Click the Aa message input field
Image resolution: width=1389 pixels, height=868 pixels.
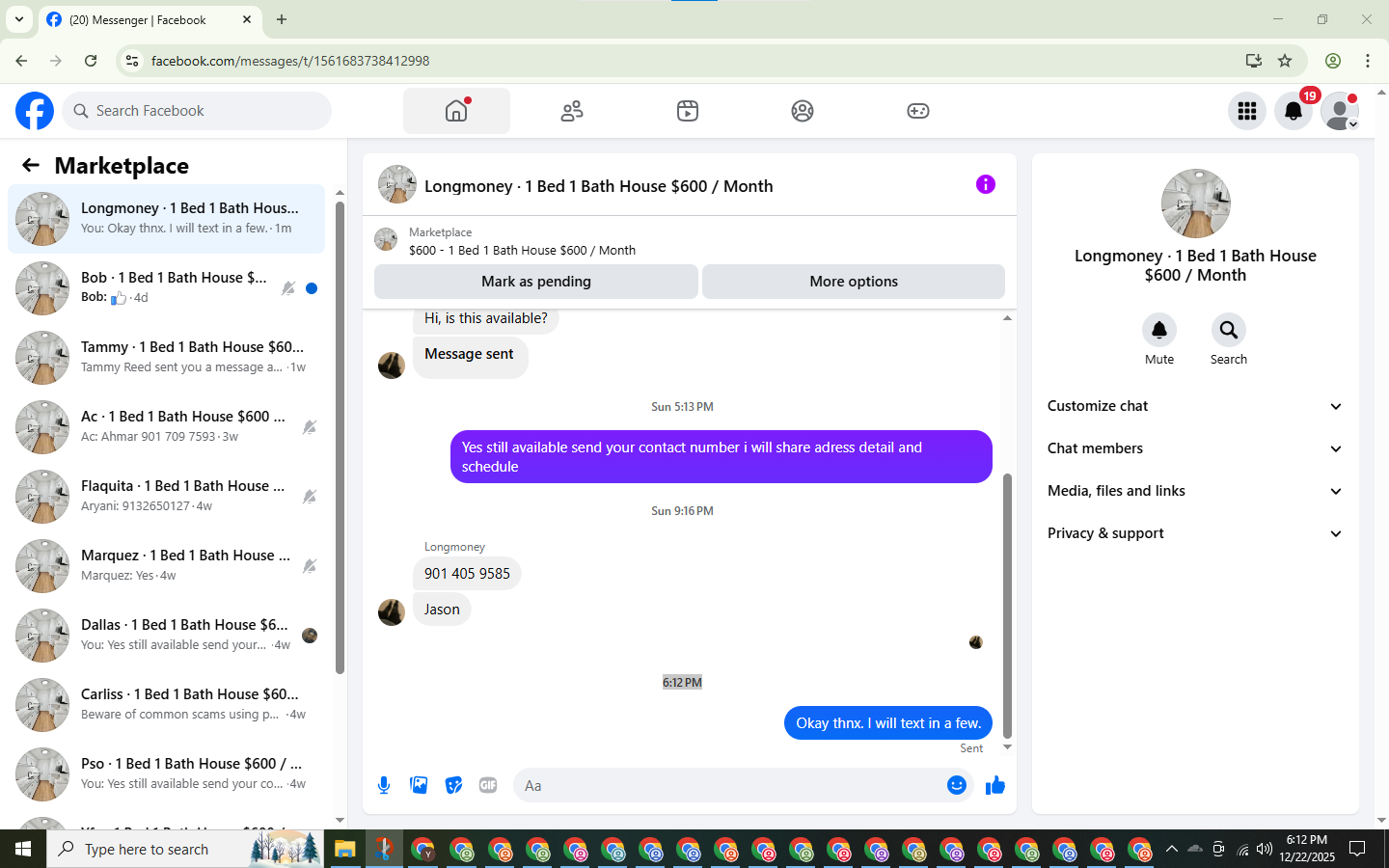click(x=728, y=785)
